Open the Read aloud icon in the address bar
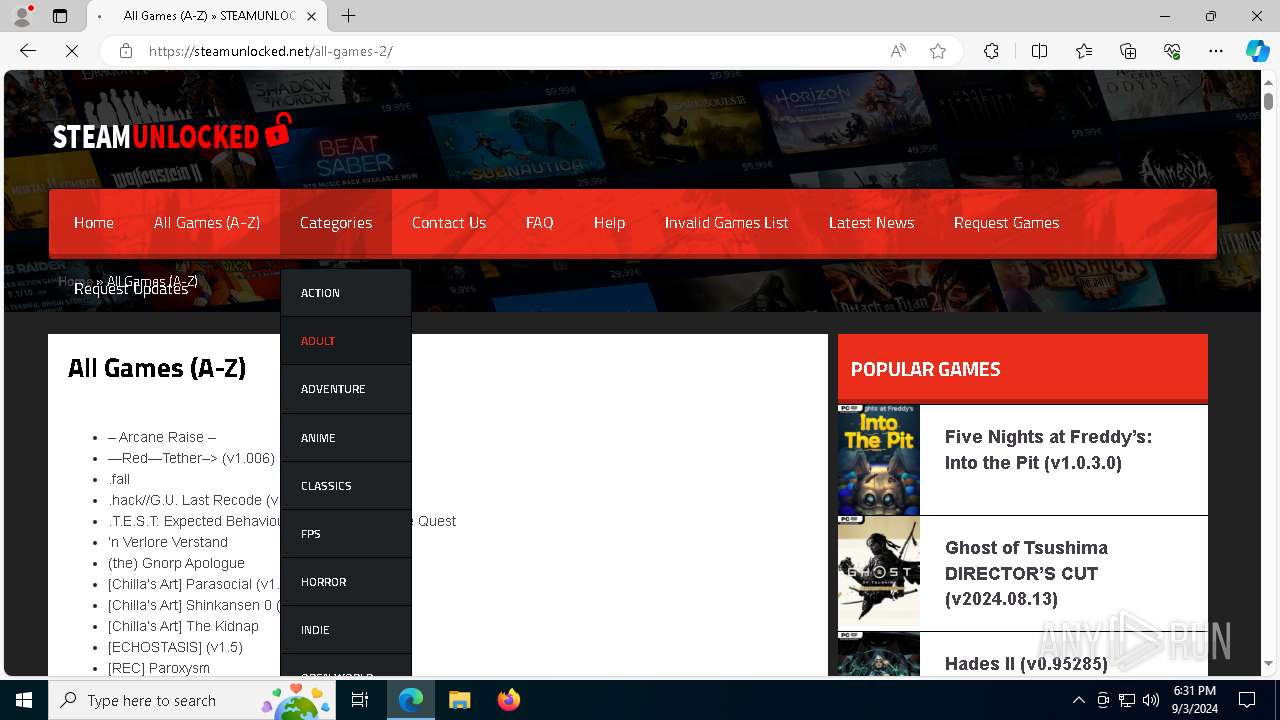Screen dimensions: 1280x720 tap(898, 51)
